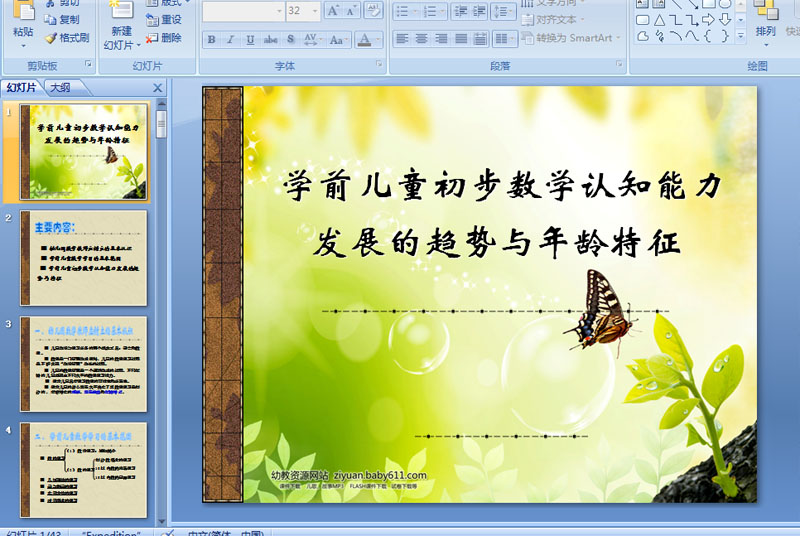Screen dimensions: 800x536
Task: Toggle text shadow S button
Action: point(290,39)
